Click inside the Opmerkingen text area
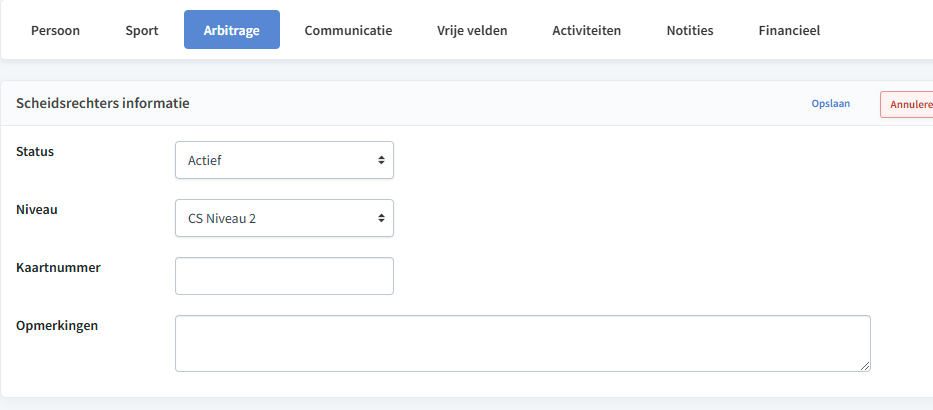Screen dimensions: 933x410 click(x=522, y=343)
